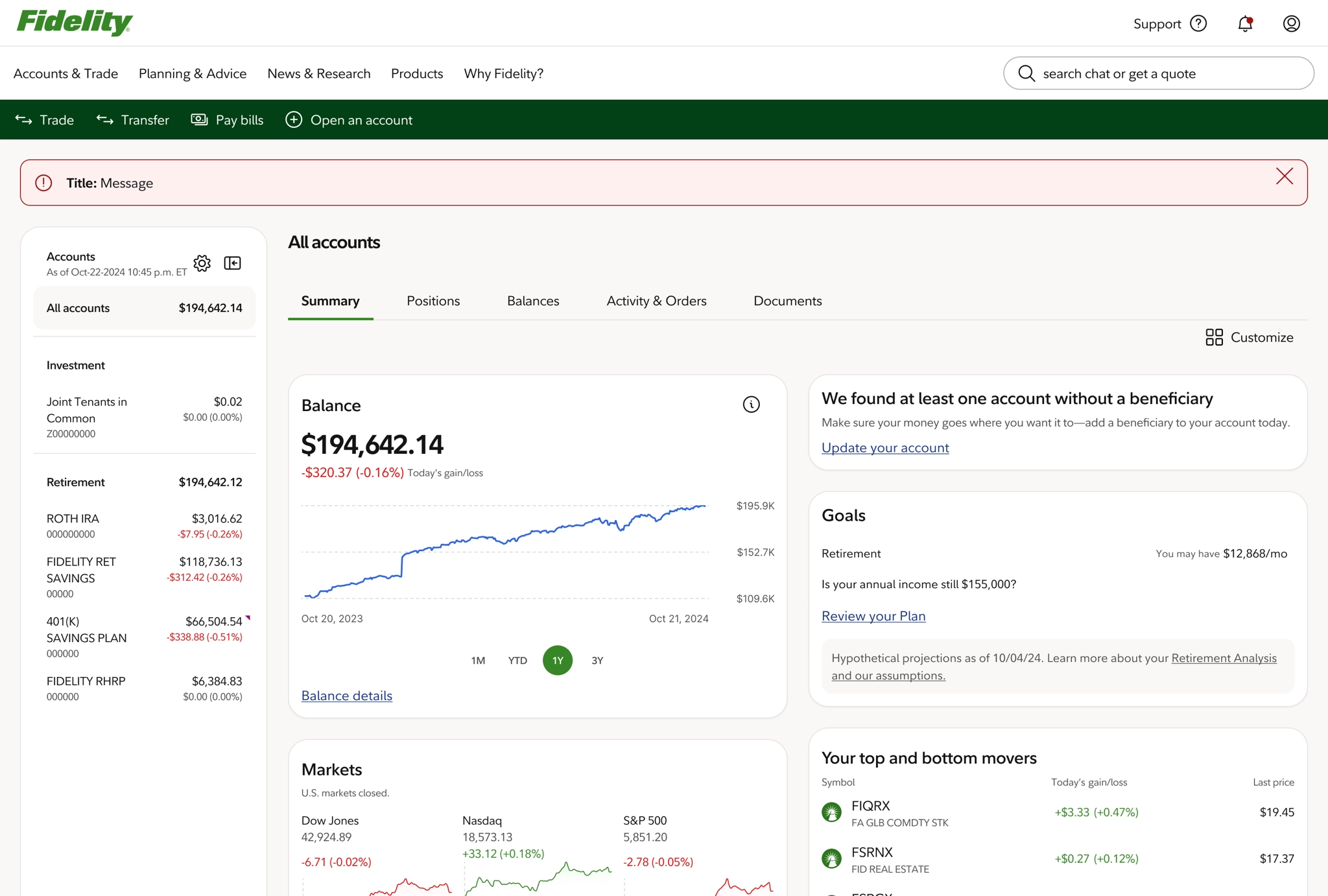Select the 3Y chart time range
Viewport: 1328px width, 896px height.
597,660
